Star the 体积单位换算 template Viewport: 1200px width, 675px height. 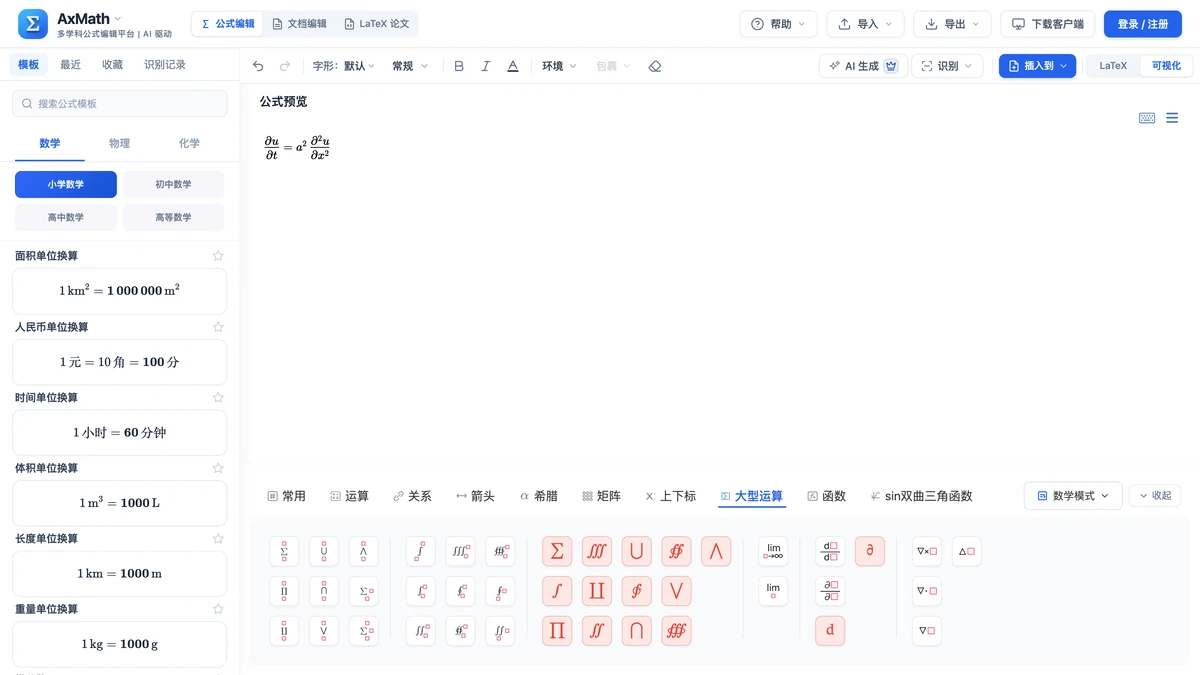point(218,468)
